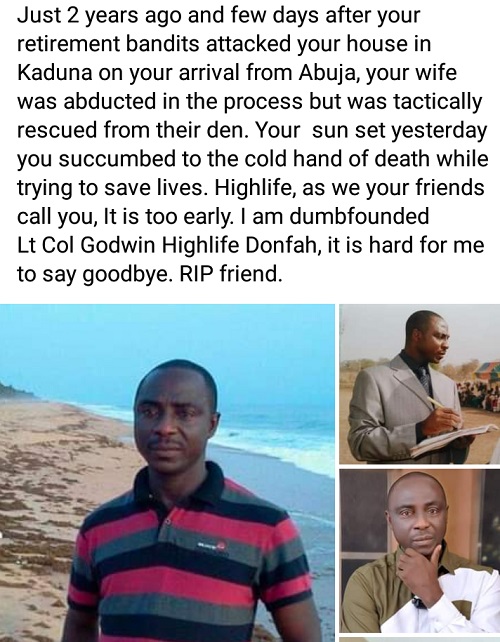Image resolution: width=500 pixels, height=642 pixels.
Task: Open the large beach photo
Action: coord(167,473)
